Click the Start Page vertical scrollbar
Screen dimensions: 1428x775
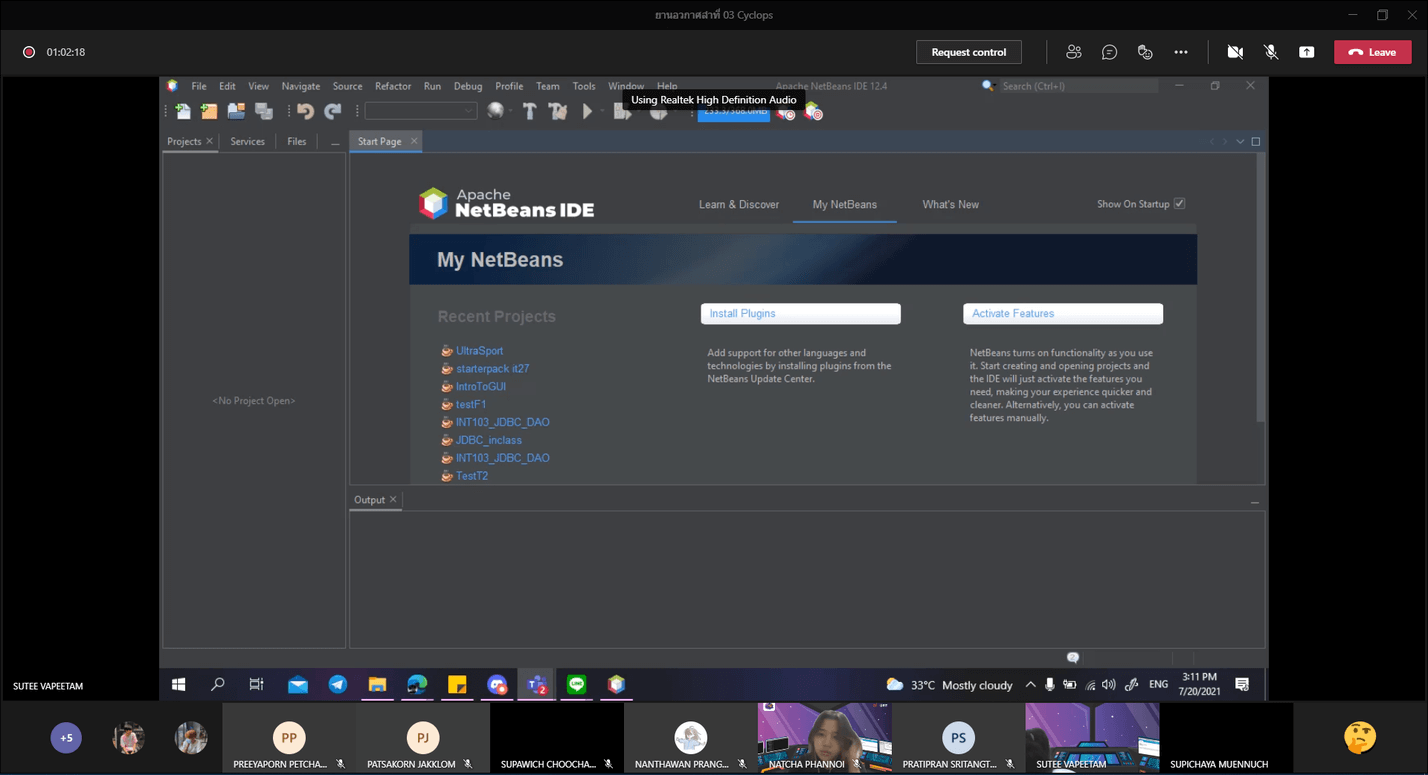1260,286
